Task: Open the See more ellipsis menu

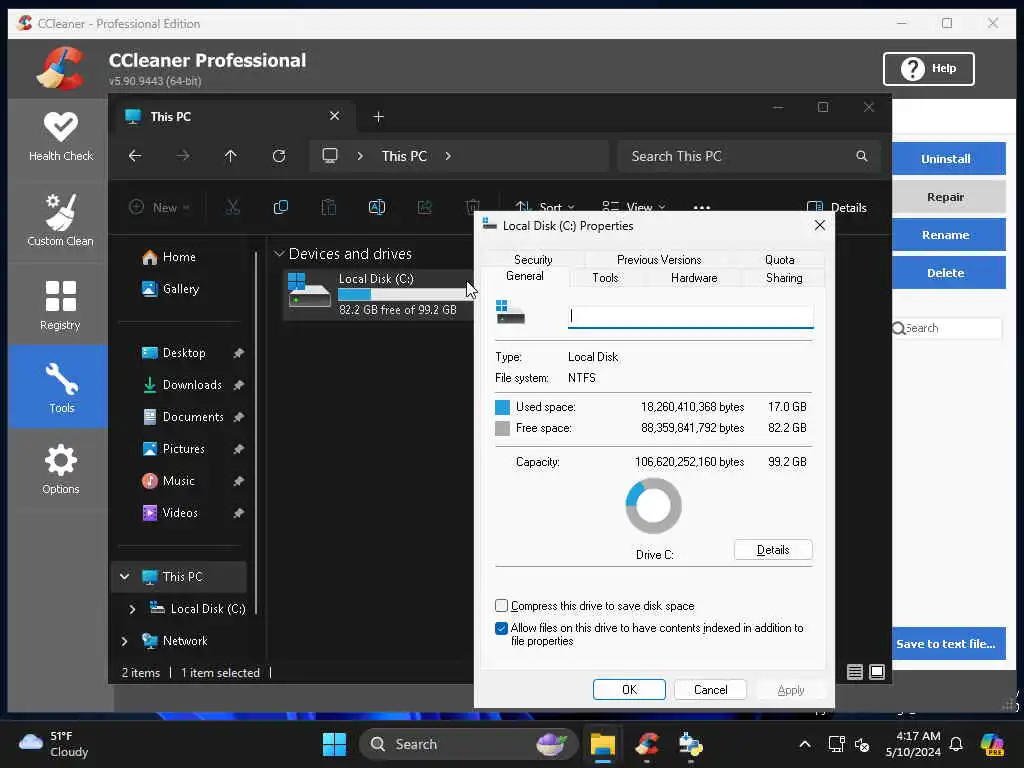Action: coord(701,208)
